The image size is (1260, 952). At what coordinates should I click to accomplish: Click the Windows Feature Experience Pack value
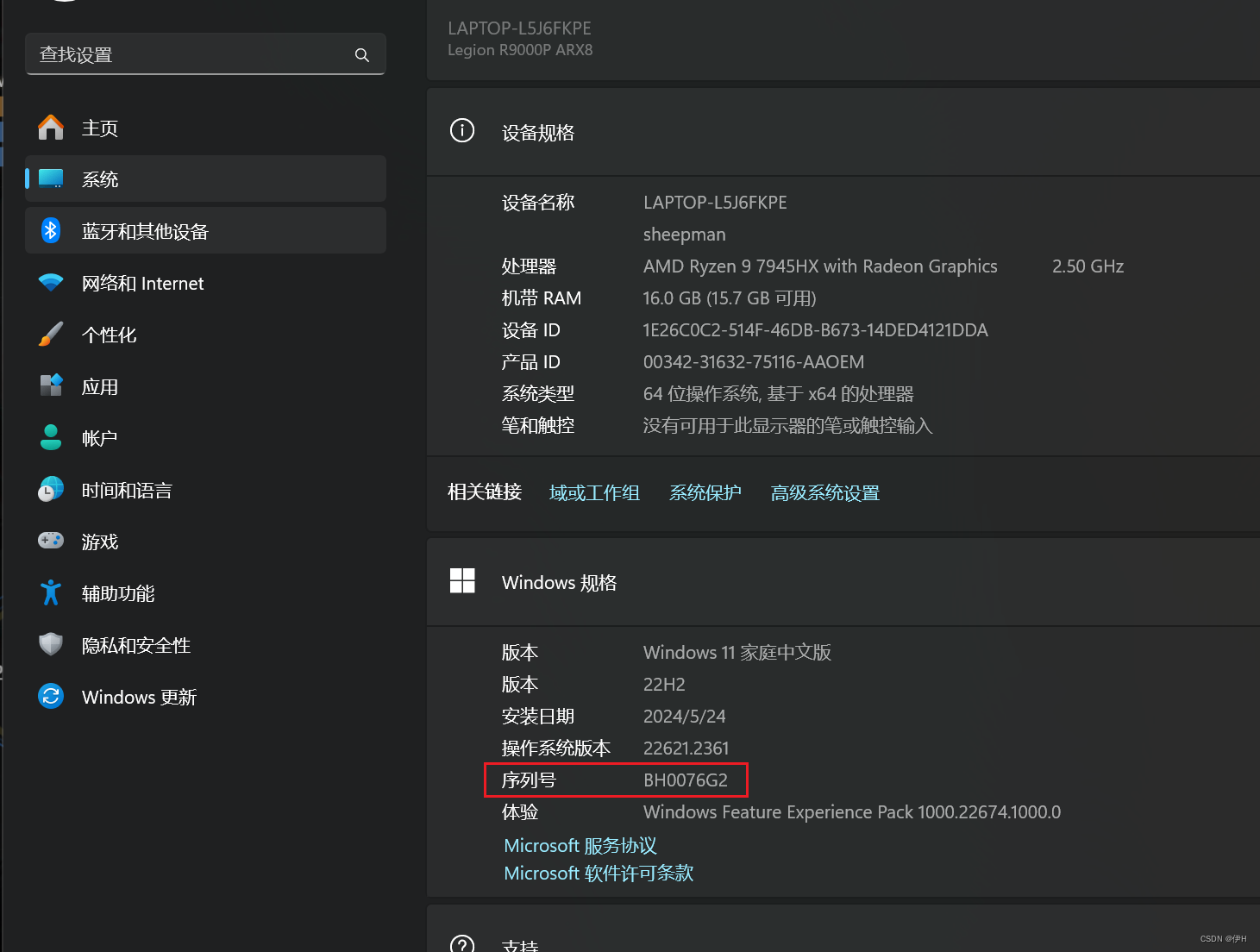point(852,812)
